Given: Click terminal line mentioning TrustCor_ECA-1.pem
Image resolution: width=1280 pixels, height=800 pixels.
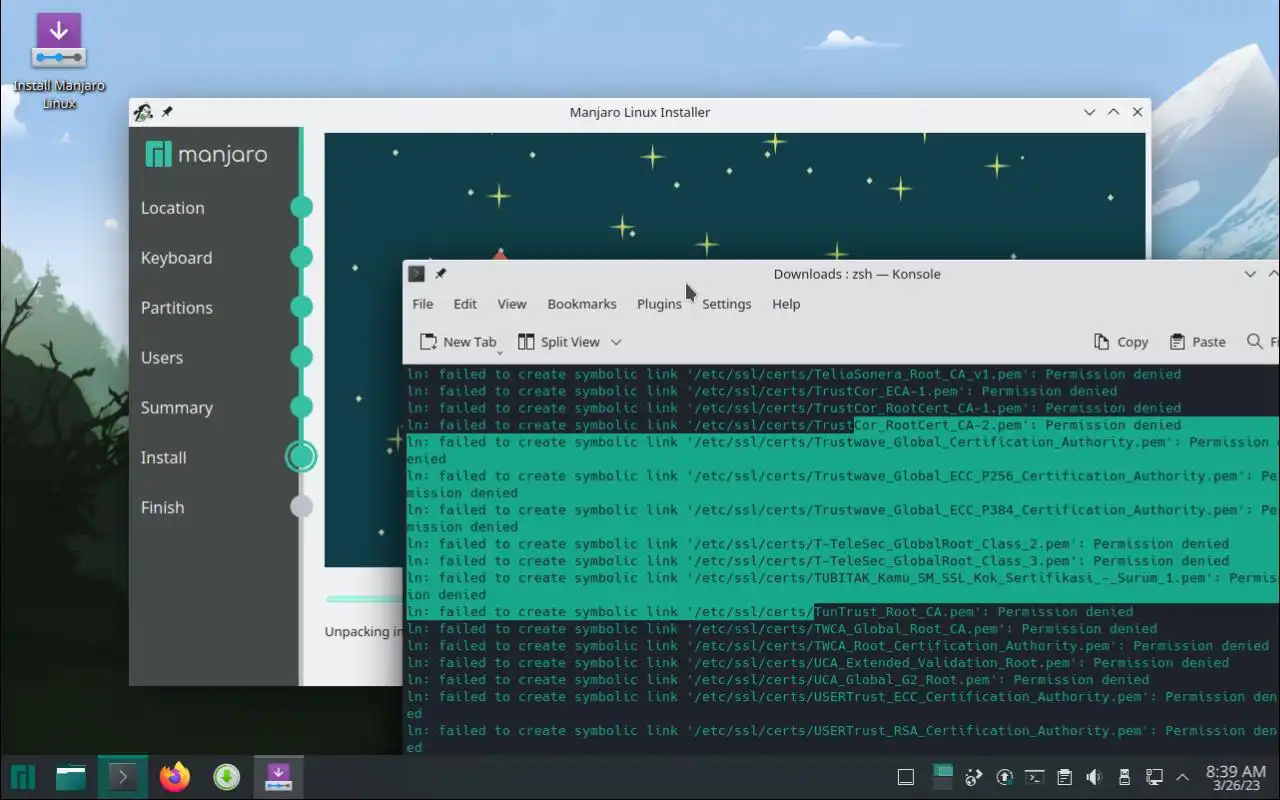Looking at the screenshot, I should [x=762, y=391].
